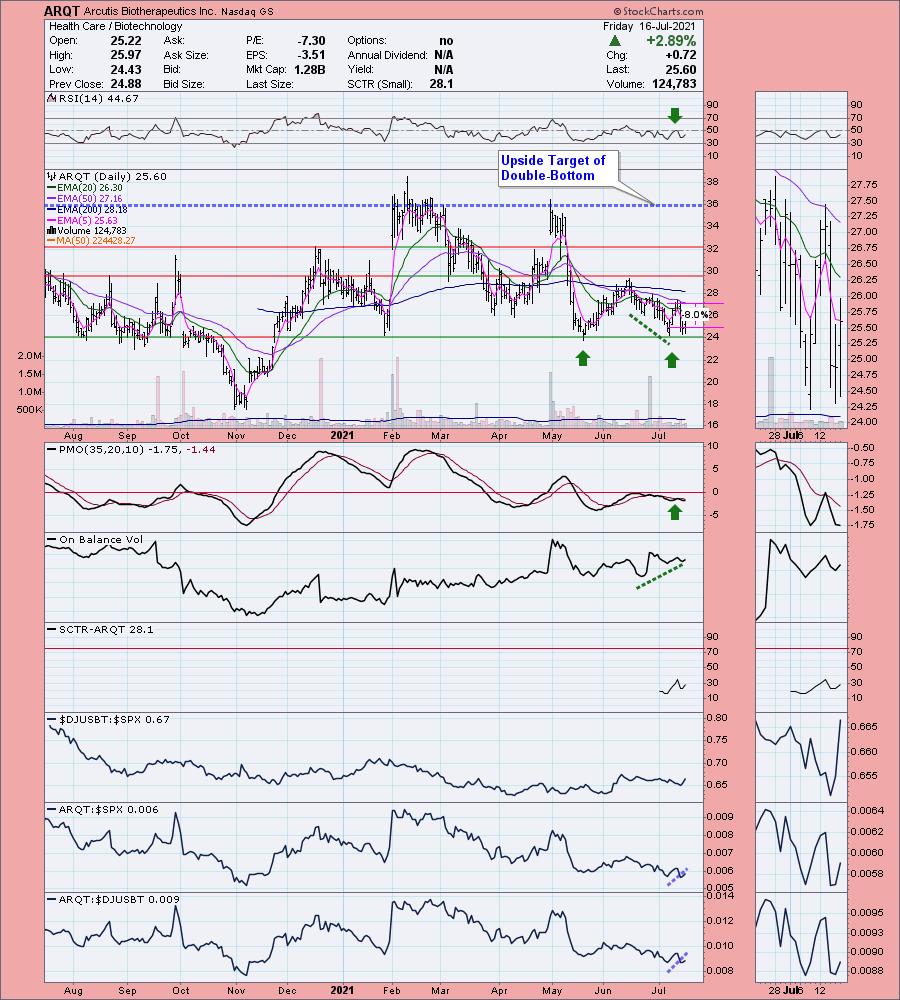Click the Ask Size label
The width and height of the screenshot is (900, 1000).
pyautogui.click(x=186, y=55)
